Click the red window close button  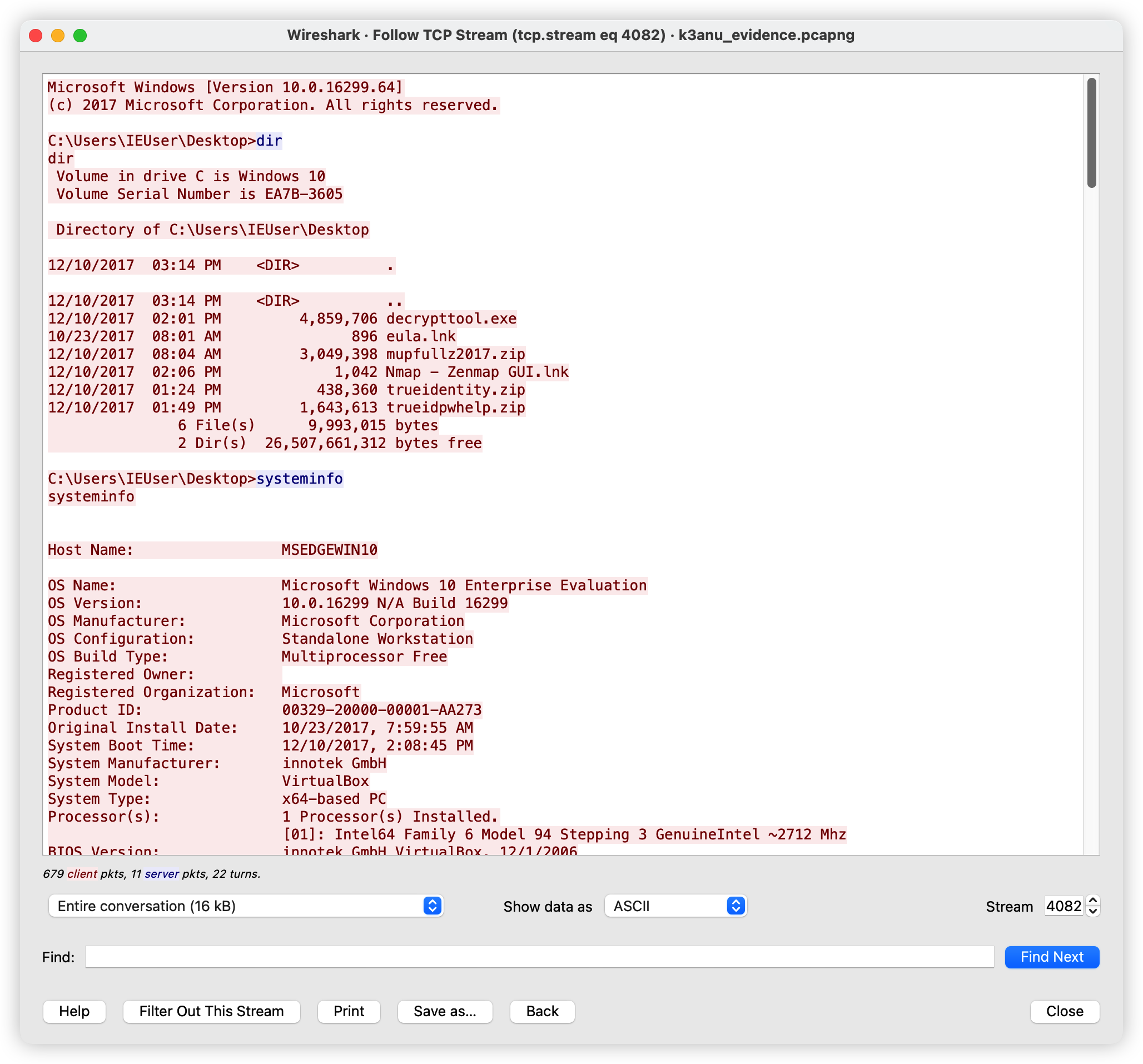(36, 36)
